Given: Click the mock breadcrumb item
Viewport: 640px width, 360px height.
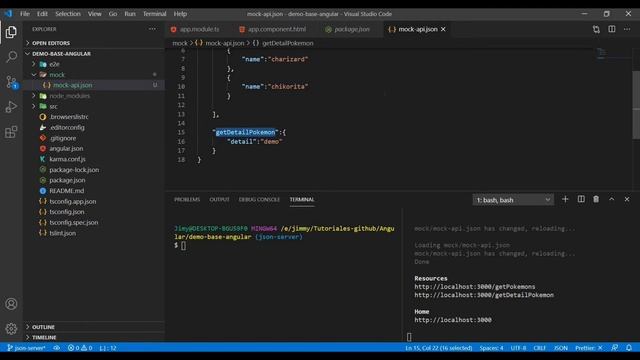Looking at the screenshot, I should (180, 43).
